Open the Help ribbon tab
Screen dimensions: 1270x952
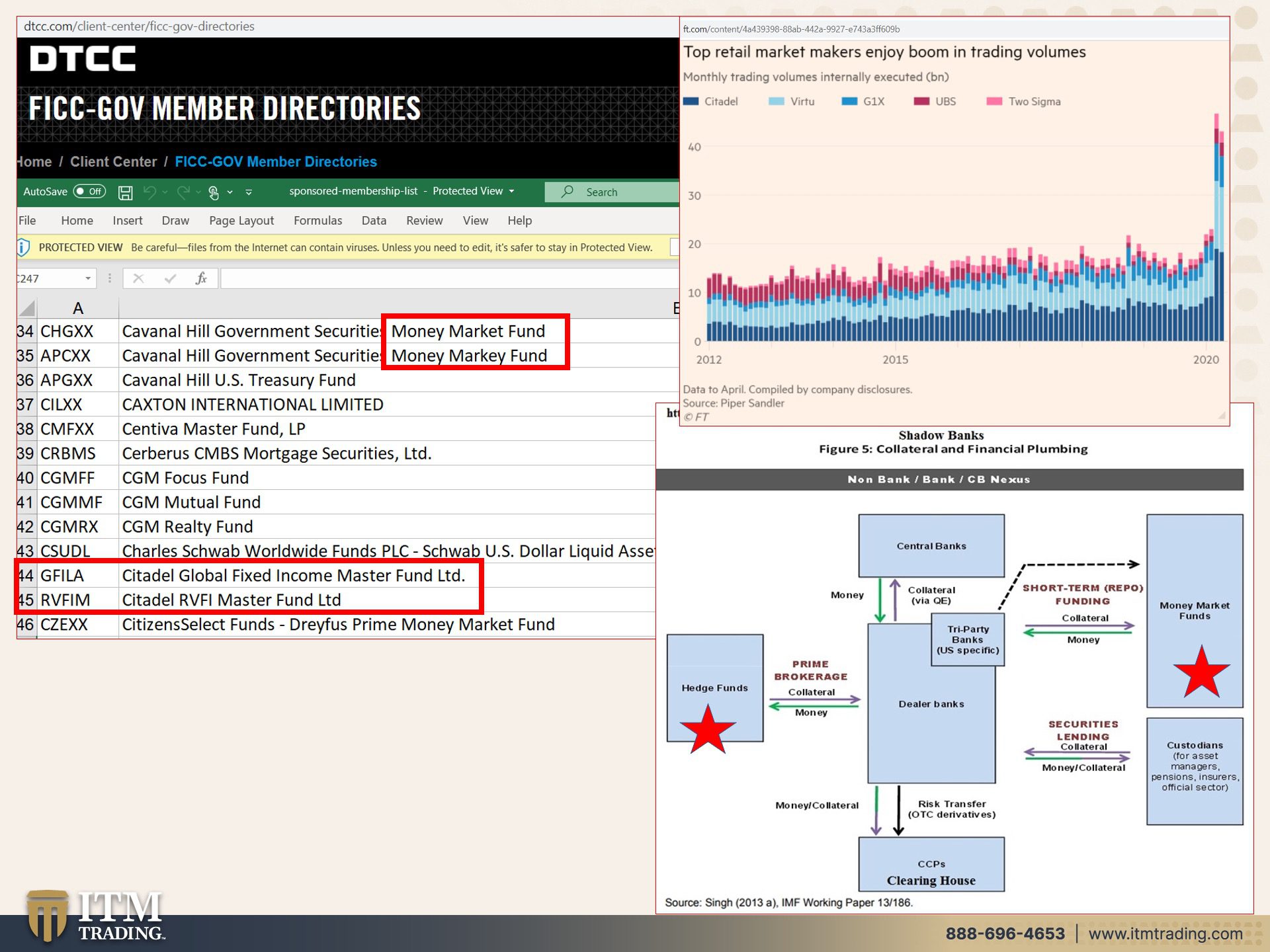point(520,220)
